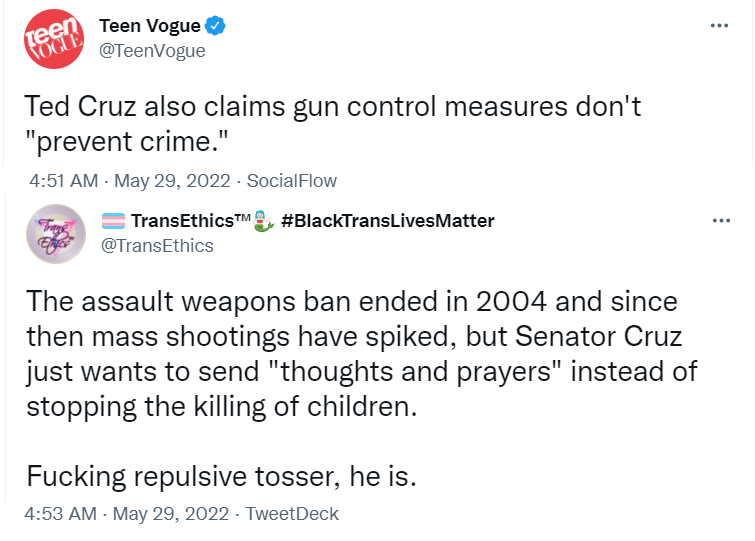This screenshot has width=755, height=541.
Task: Open Teen Vogue profile avatar
Action: pos(54,39)
